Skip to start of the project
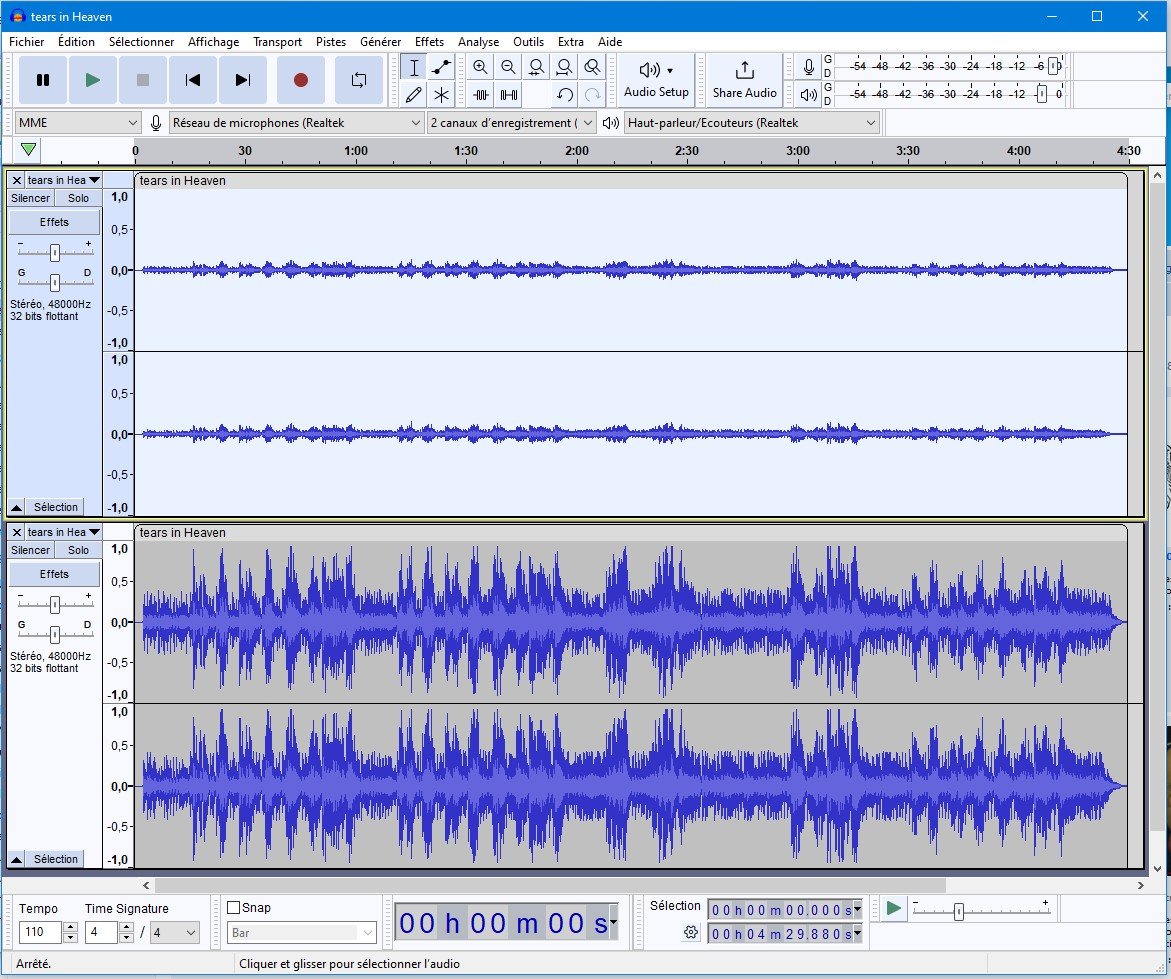This screenshot has height=979, width=1171. pyautogui.click(x=193, y=80)
